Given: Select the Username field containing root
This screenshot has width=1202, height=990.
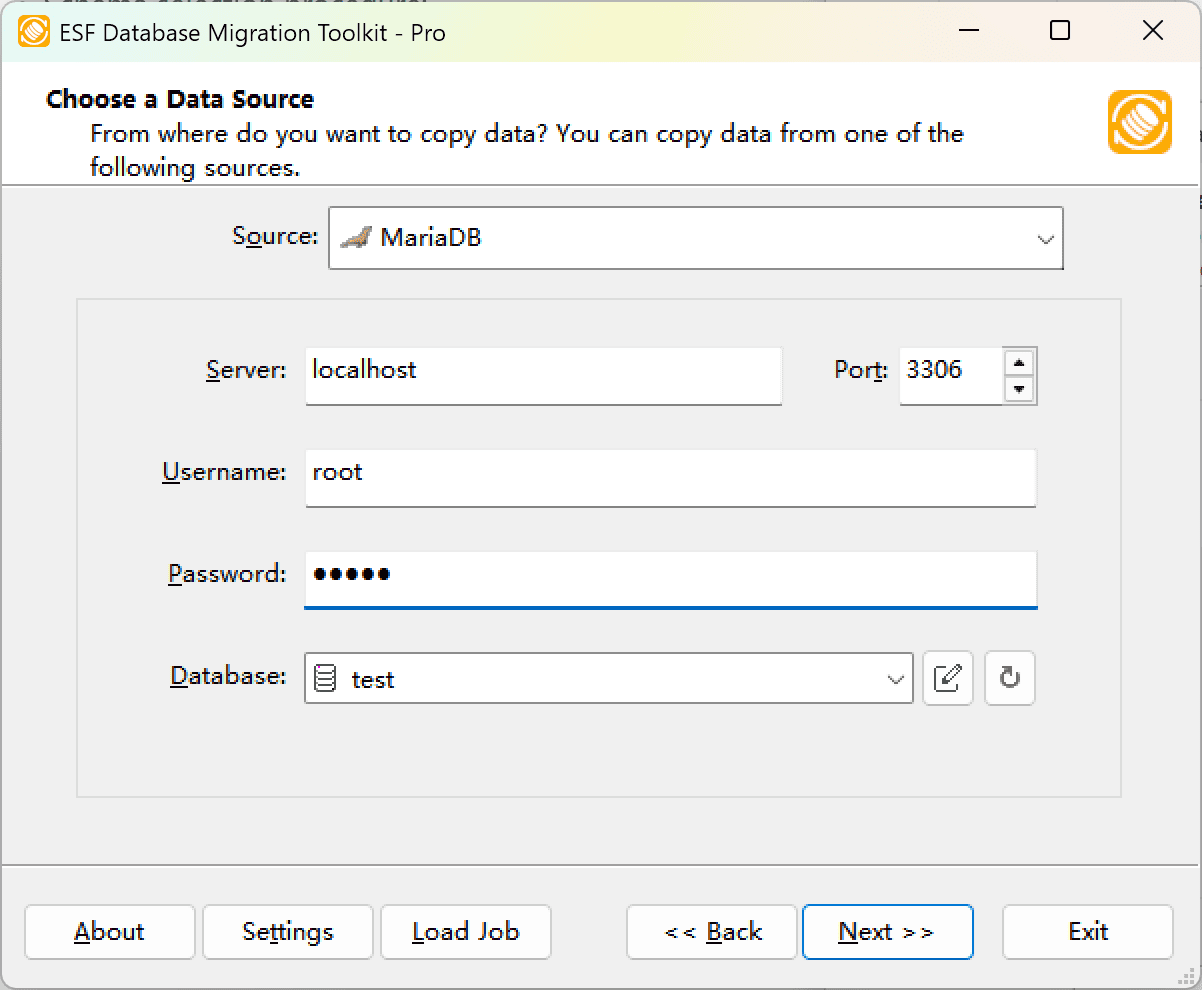Looking at the screenshot, I should pyautogui.click(x=670, y=478).
